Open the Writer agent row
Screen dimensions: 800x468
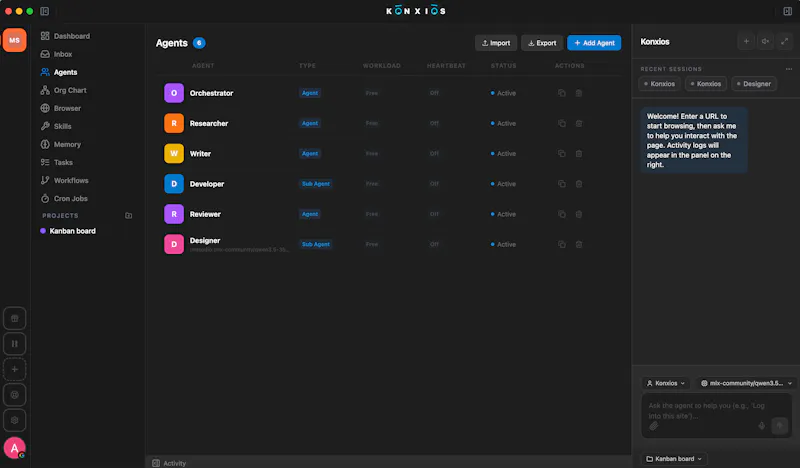[x=389, y=154]
